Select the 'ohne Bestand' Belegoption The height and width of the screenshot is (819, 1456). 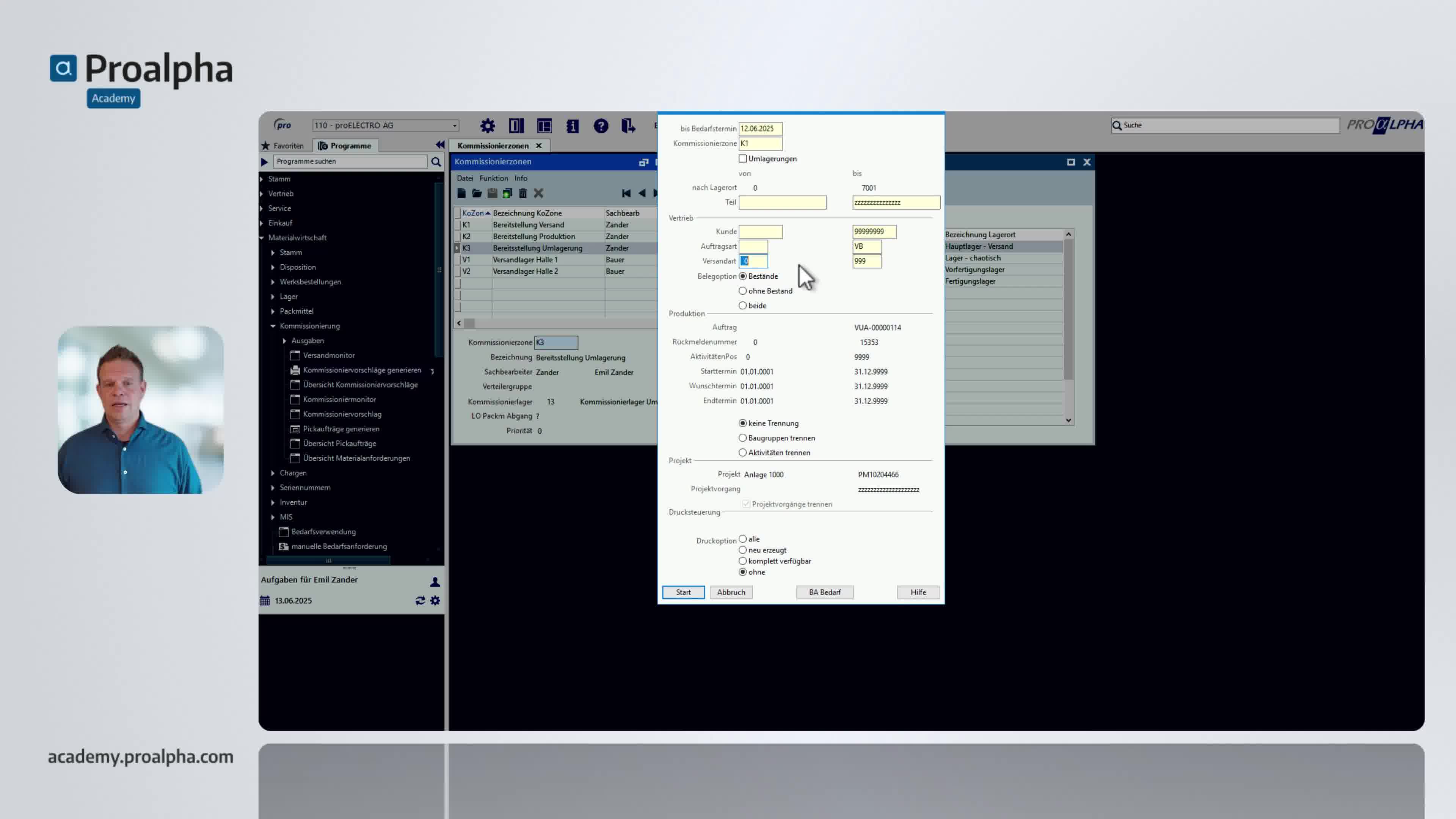coord(743,291)
